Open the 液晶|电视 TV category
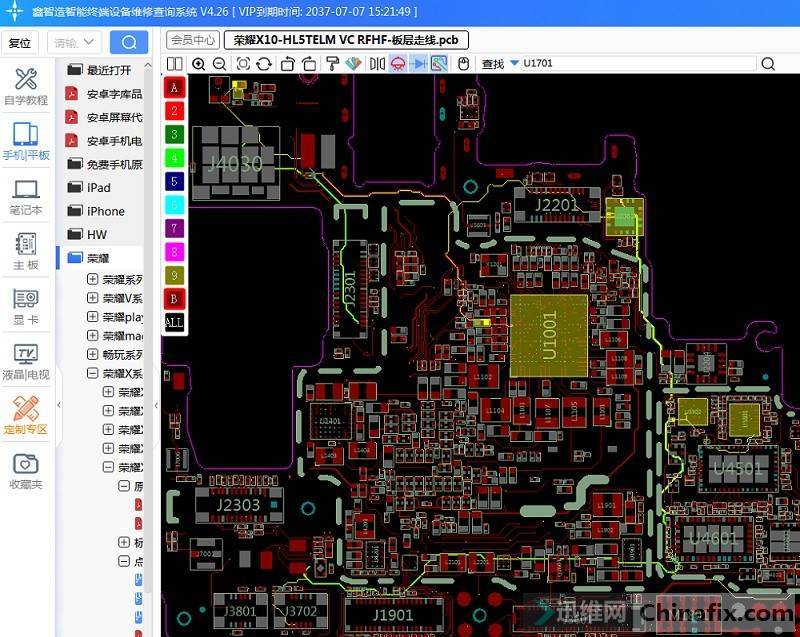This screenshot has height=637, width=800. pyautogui.click(x=26, y=362)
